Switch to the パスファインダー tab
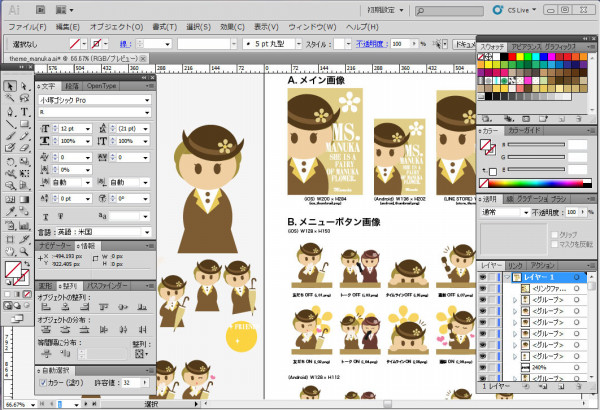This screenshot has height=410, width=600. point(105,286)
